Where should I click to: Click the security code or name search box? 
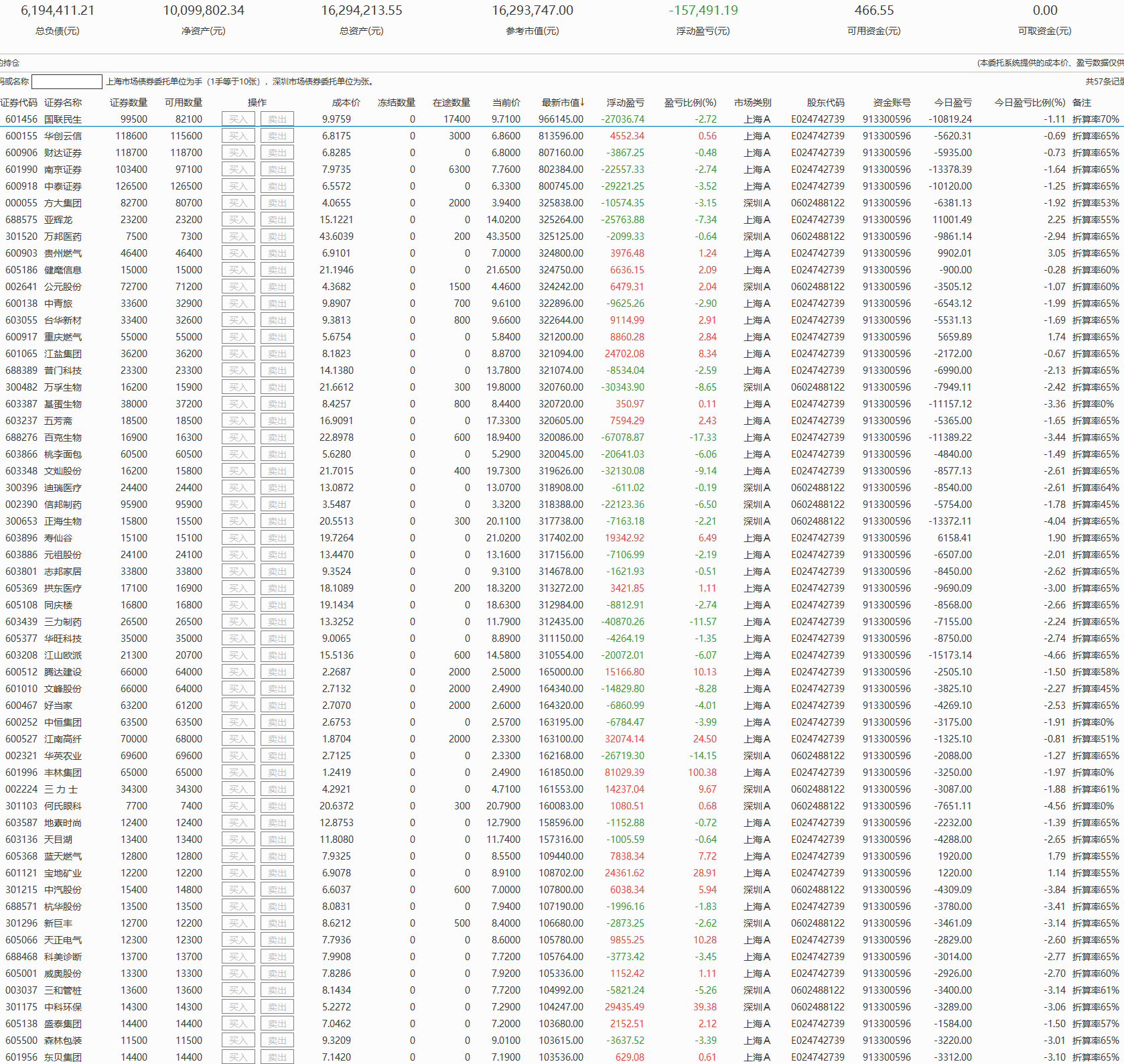(67, 82)
